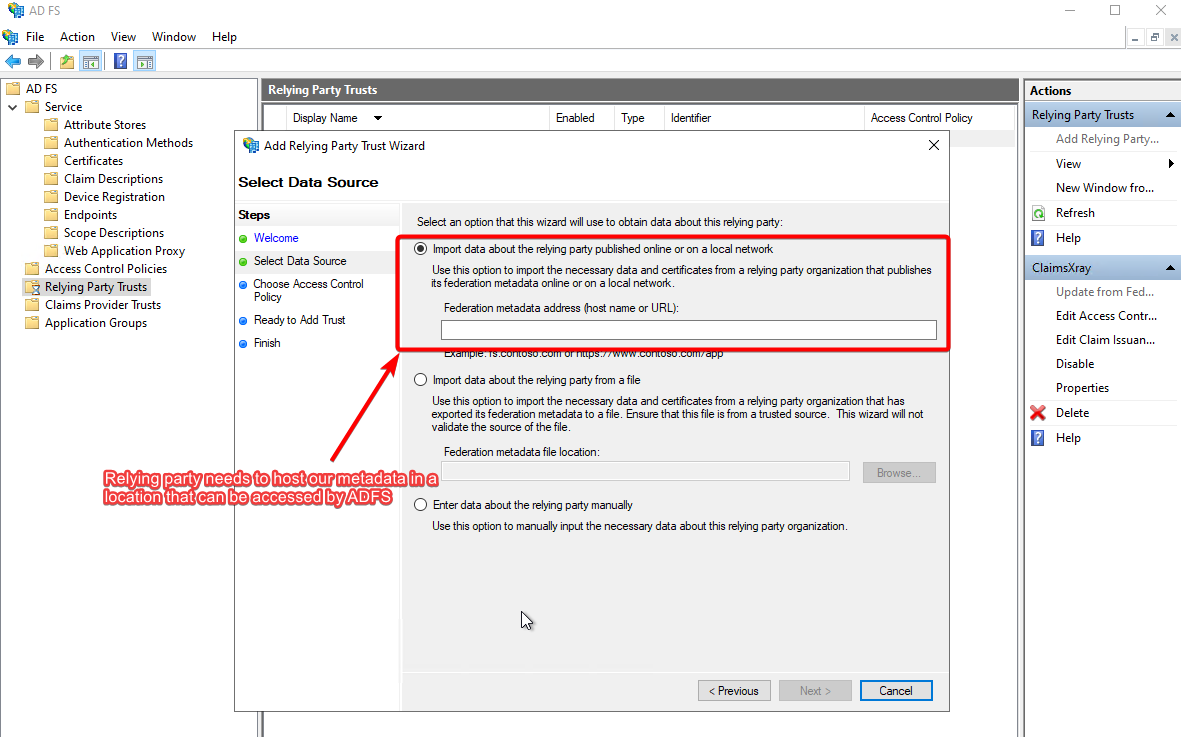Click Edit Access Control Policy action

tap(1106, 316)
